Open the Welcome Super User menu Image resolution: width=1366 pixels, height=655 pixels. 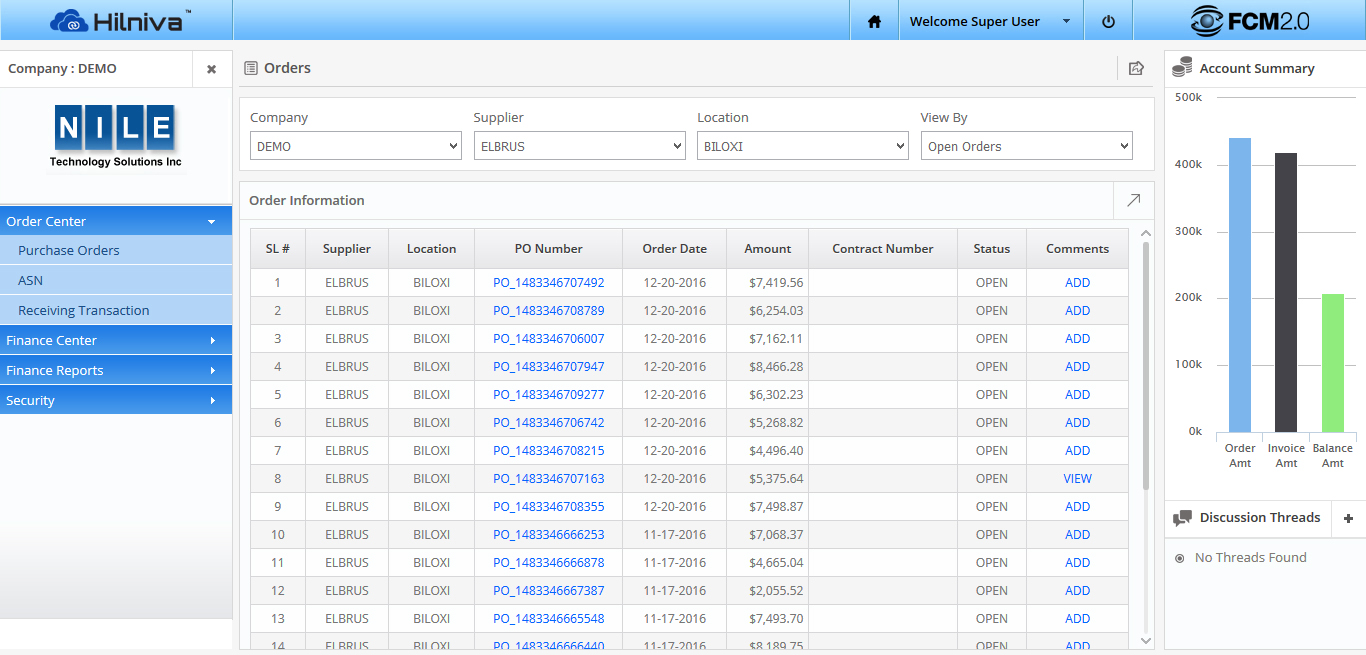(988, 21)
